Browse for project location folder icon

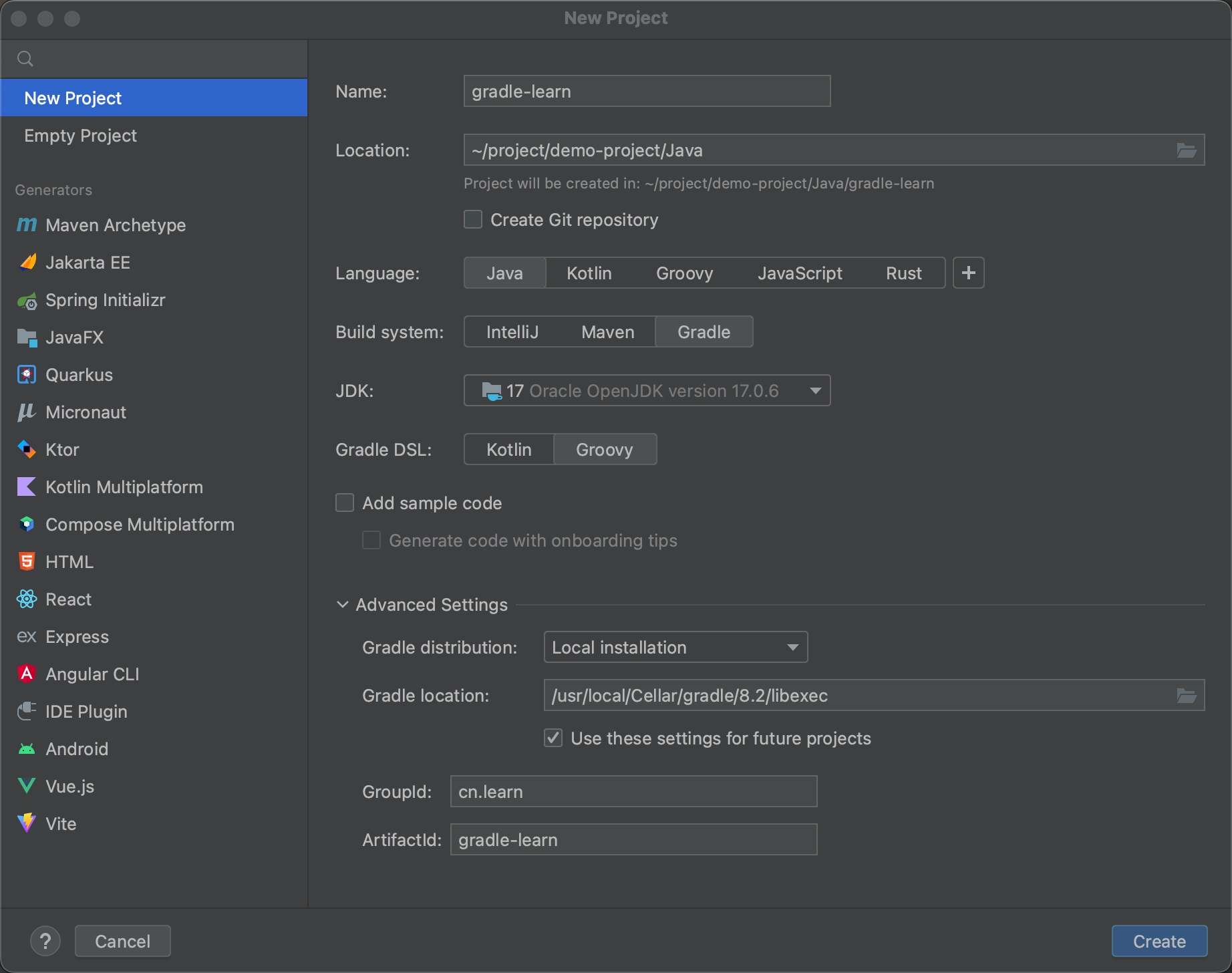(x=1186, y=150)
